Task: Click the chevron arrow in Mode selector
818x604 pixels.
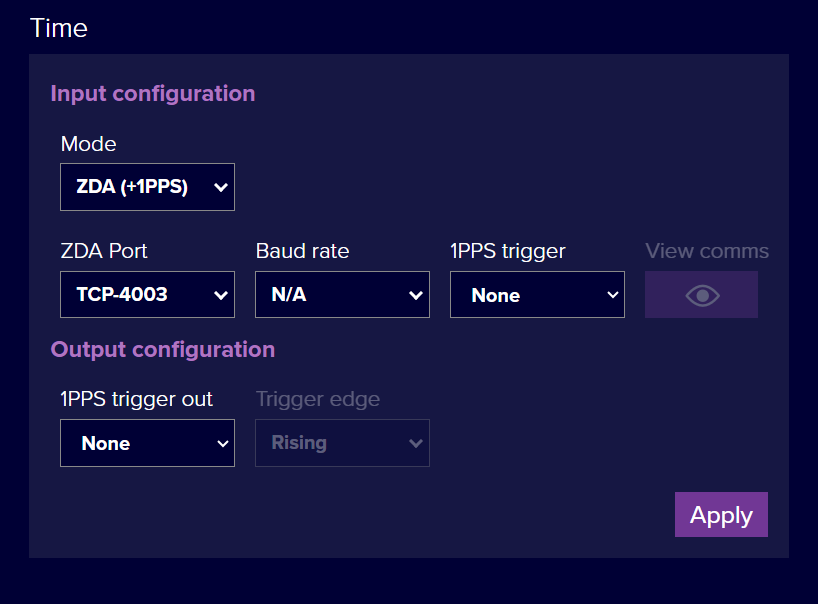Action: 221,187
